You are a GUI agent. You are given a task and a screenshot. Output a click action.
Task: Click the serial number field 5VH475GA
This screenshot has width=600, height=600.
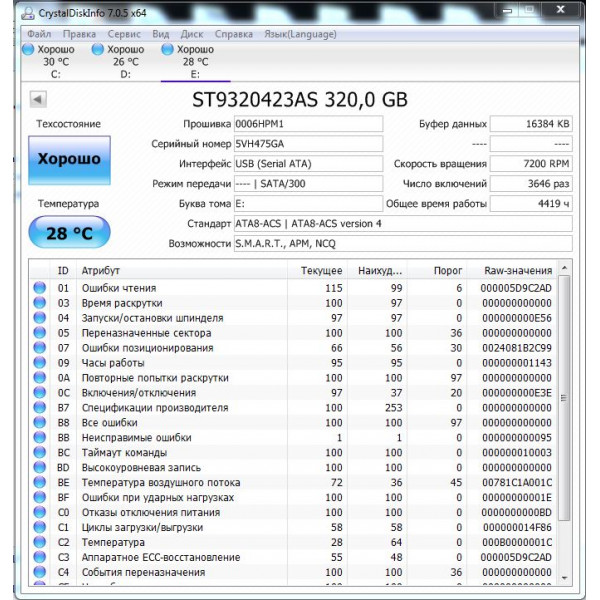pos(308,144)
